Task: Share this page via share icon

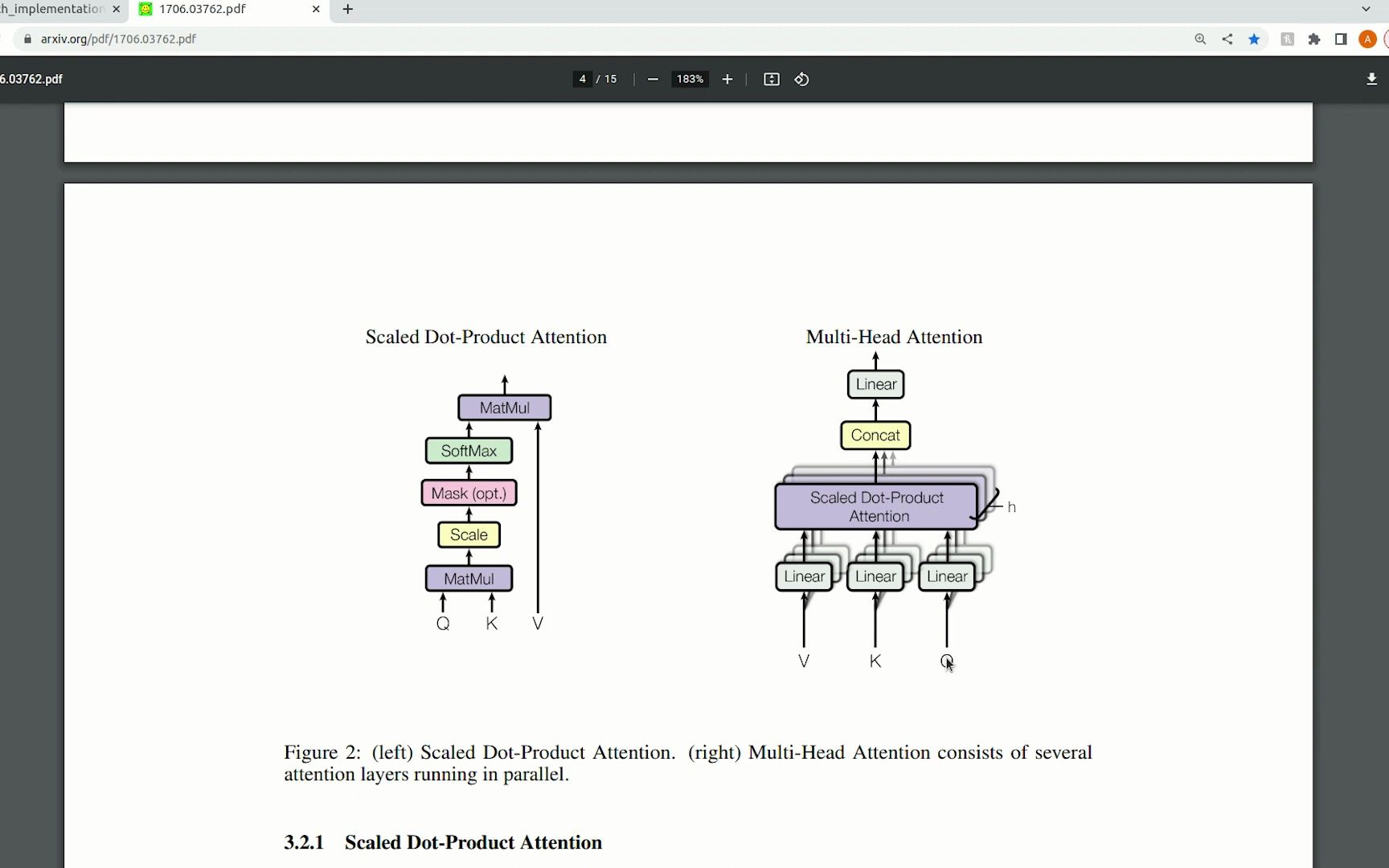Action: [x=1227, y=39]
